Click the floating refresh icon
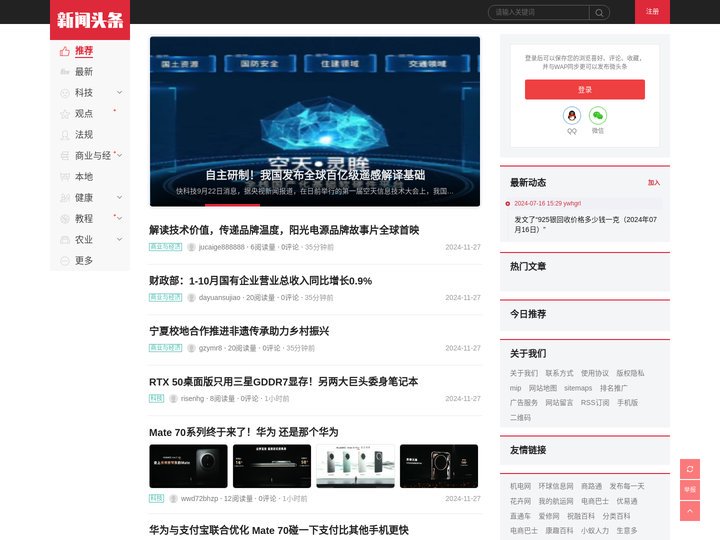 click(x=690, y=469)
